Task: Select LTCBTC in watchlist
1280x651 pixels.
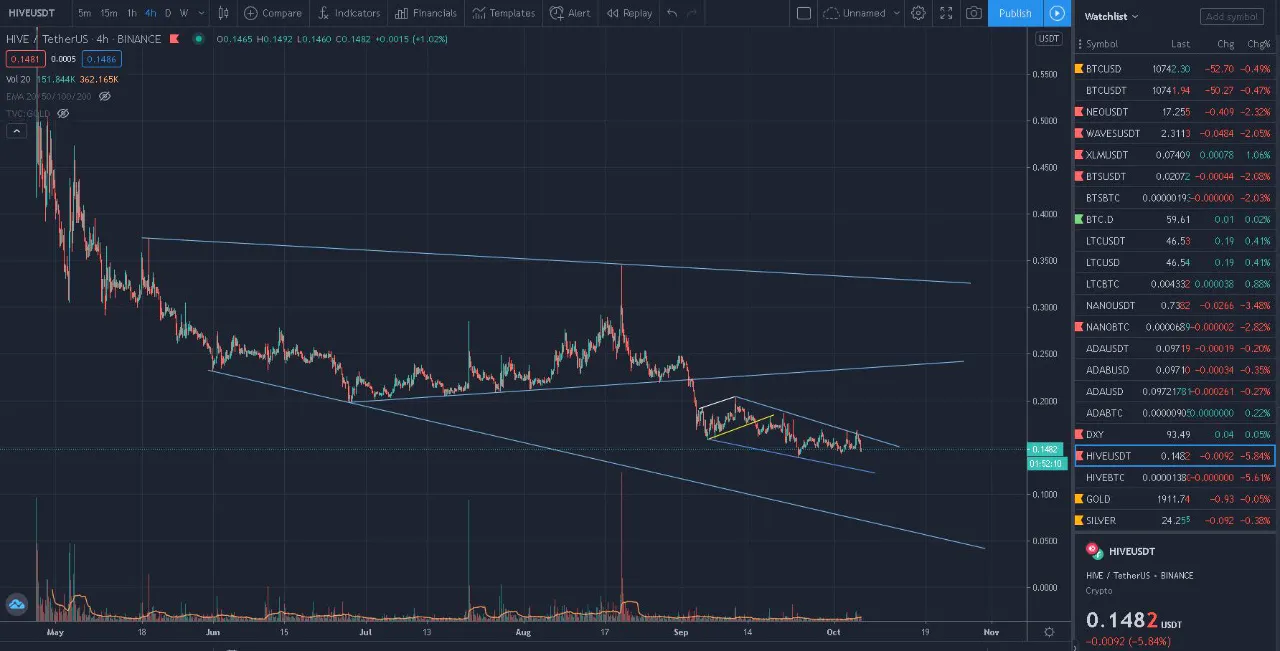Action: (x=1175, y=284)
